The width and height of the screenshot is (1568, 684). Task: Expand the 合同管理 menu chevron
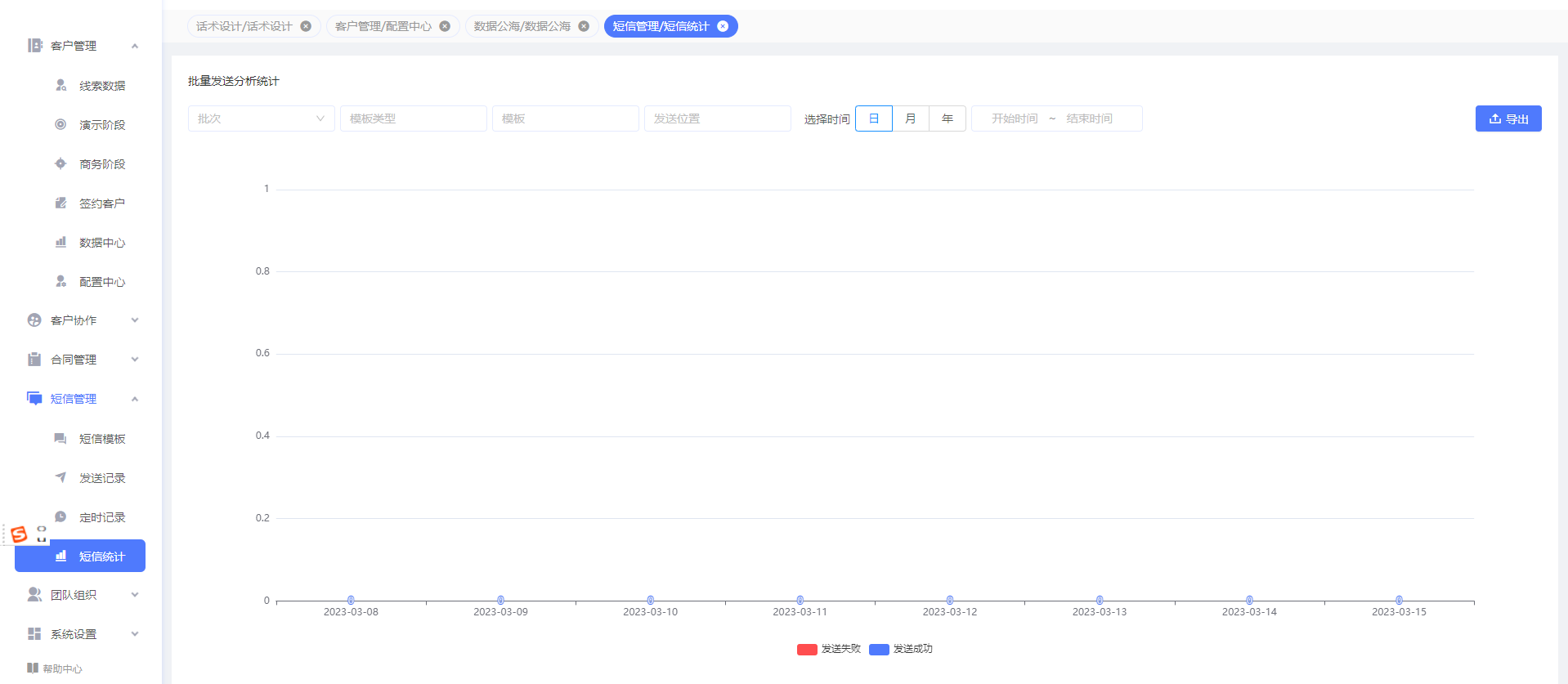click(x=135, y=360)
